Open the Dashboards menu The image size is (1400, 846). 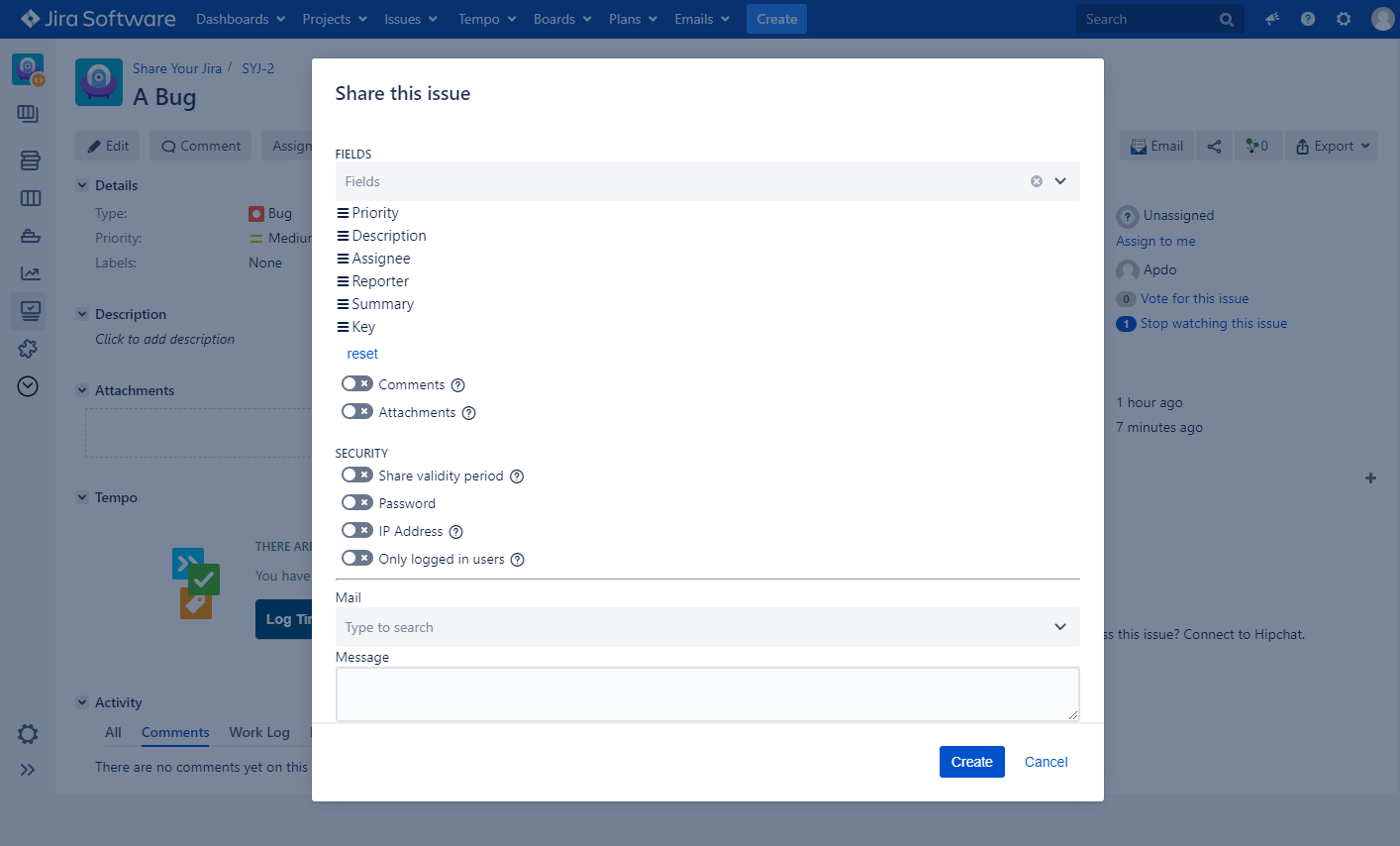tap(241, 19)
